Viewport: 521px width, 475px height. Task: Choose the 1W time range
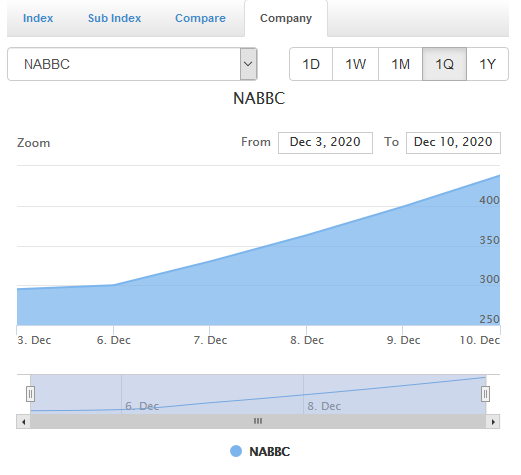[355, 64]
